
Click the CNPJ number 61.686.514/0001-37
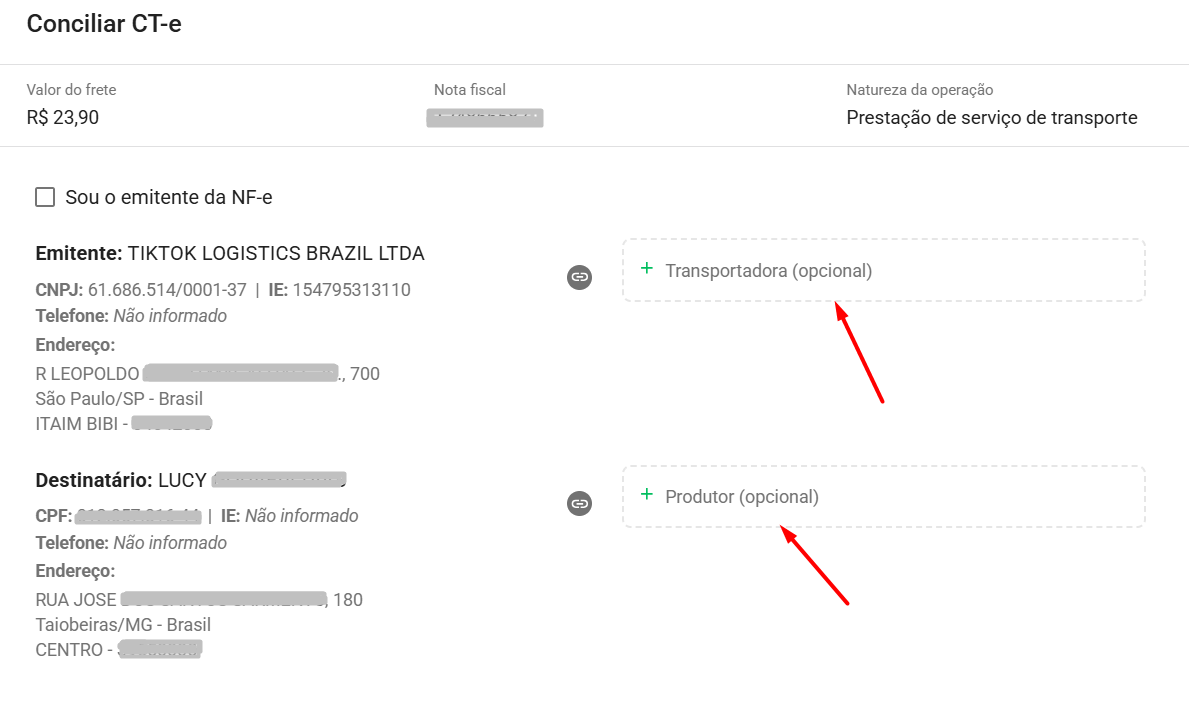167,290
